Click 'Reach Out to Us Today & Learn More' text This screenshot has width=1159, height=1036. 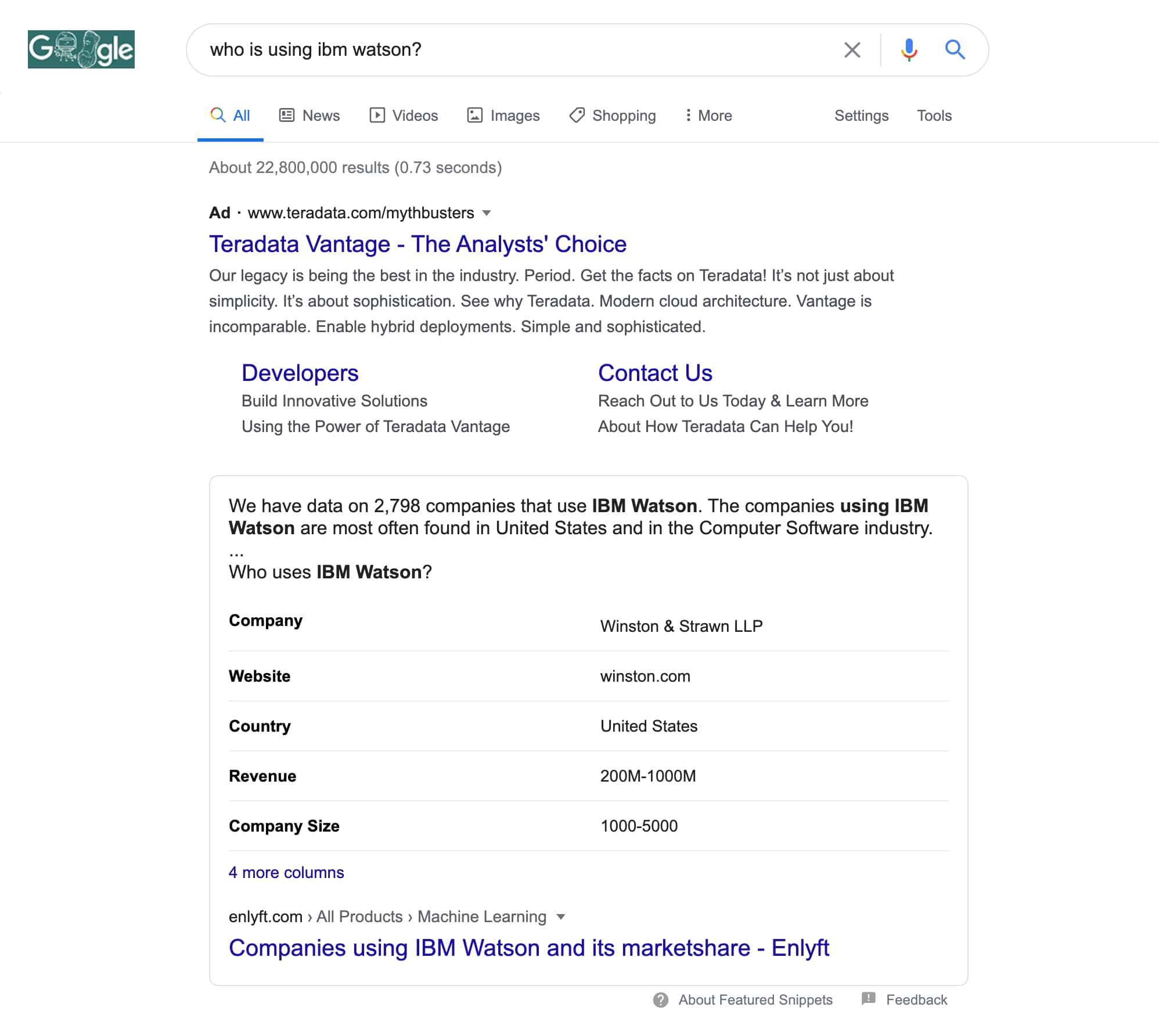[733, 401]
